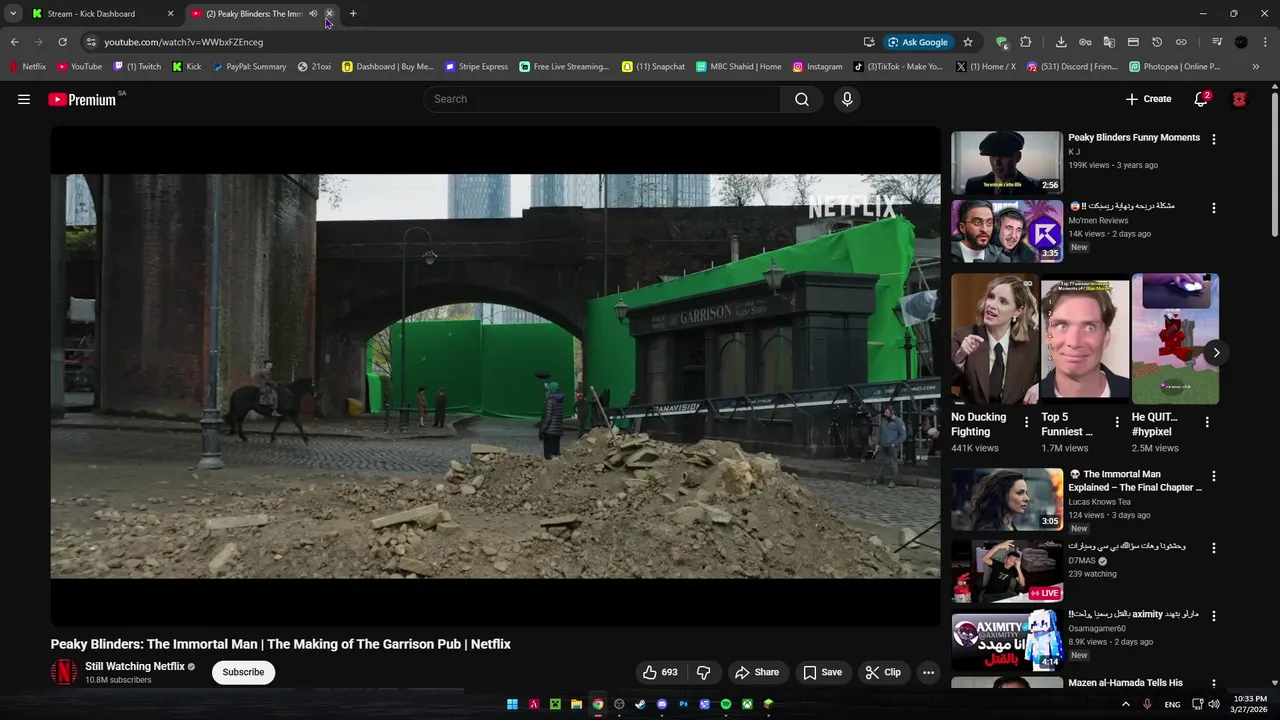
Task: Click the Still Watching Netflix channel avatar
Action: 64,672
